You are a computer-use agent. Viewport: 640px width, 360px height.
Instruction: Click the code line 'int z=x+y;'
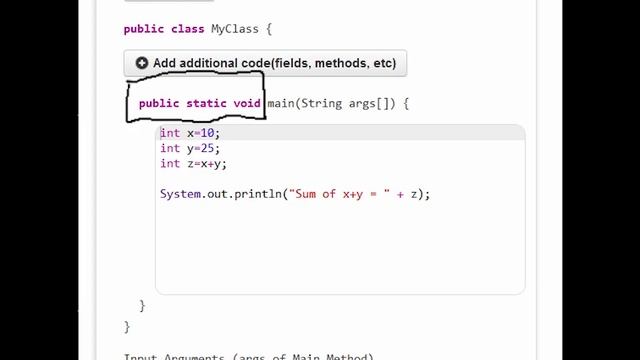[193, 163]
